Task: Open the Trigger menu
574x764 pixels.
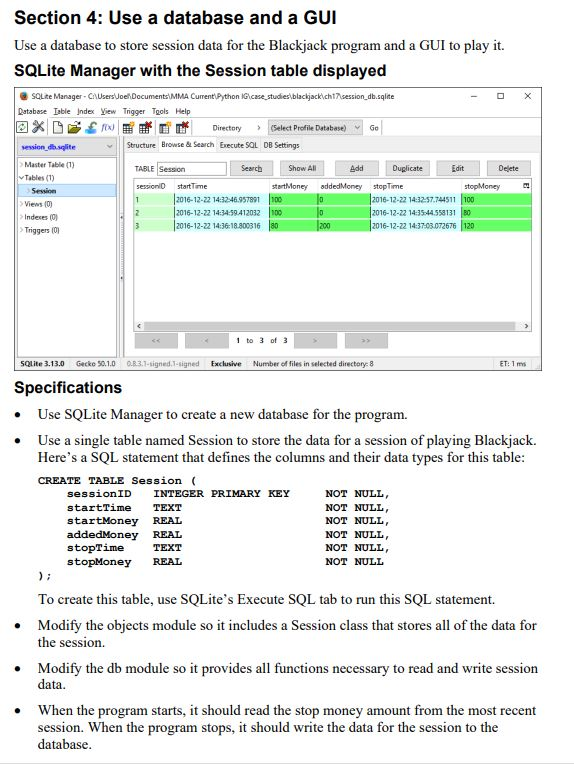Action: click(134, 112)
